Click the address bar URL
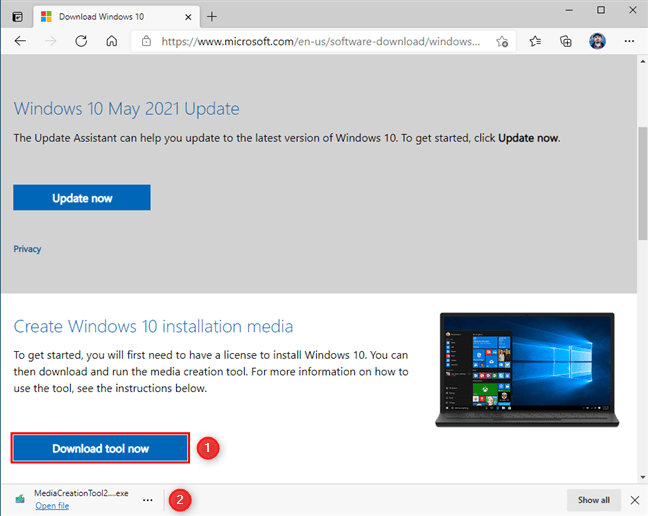The width and height of the screenshot is (648, 516). tap(321, 41)
